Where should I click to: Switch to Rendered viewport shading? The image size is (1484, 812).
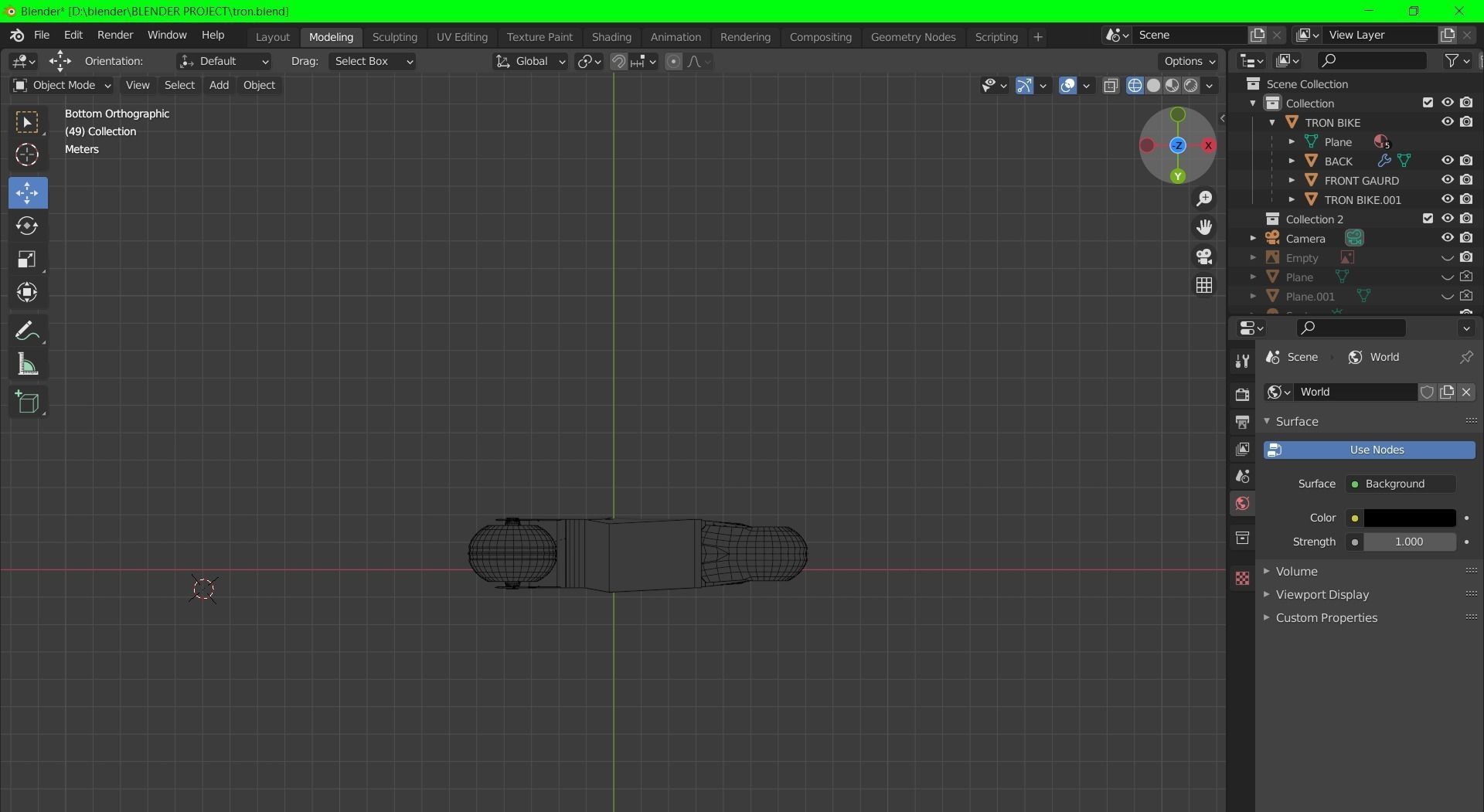tap(1191, 86)
